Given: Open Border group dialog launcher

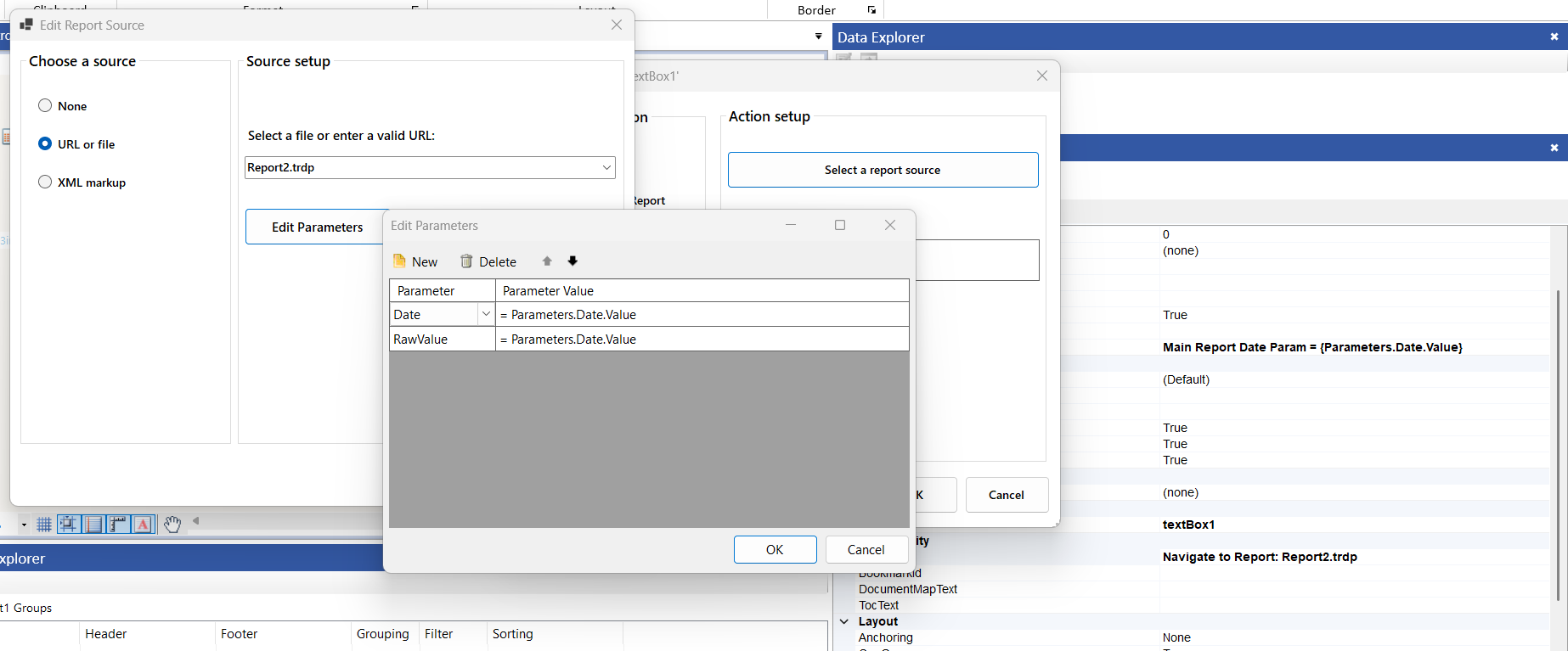Looking at the screenshot, I should [x=871, y=10].
